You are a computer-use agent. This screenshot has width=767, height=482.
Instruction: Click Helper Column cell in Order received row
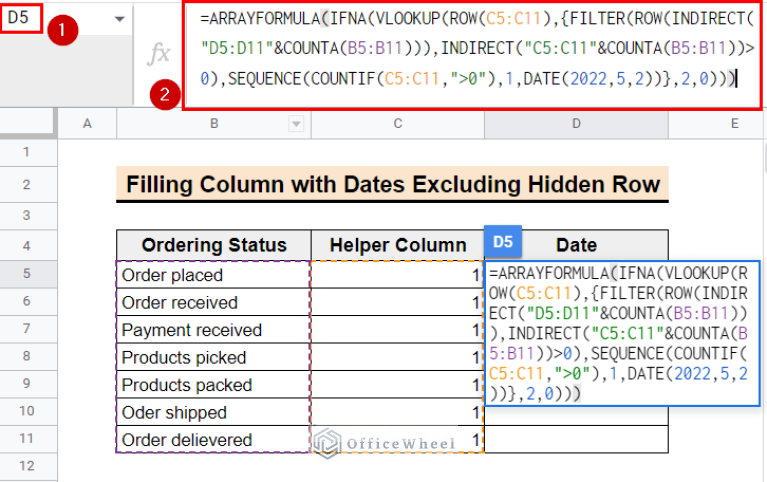coord(398,302)
